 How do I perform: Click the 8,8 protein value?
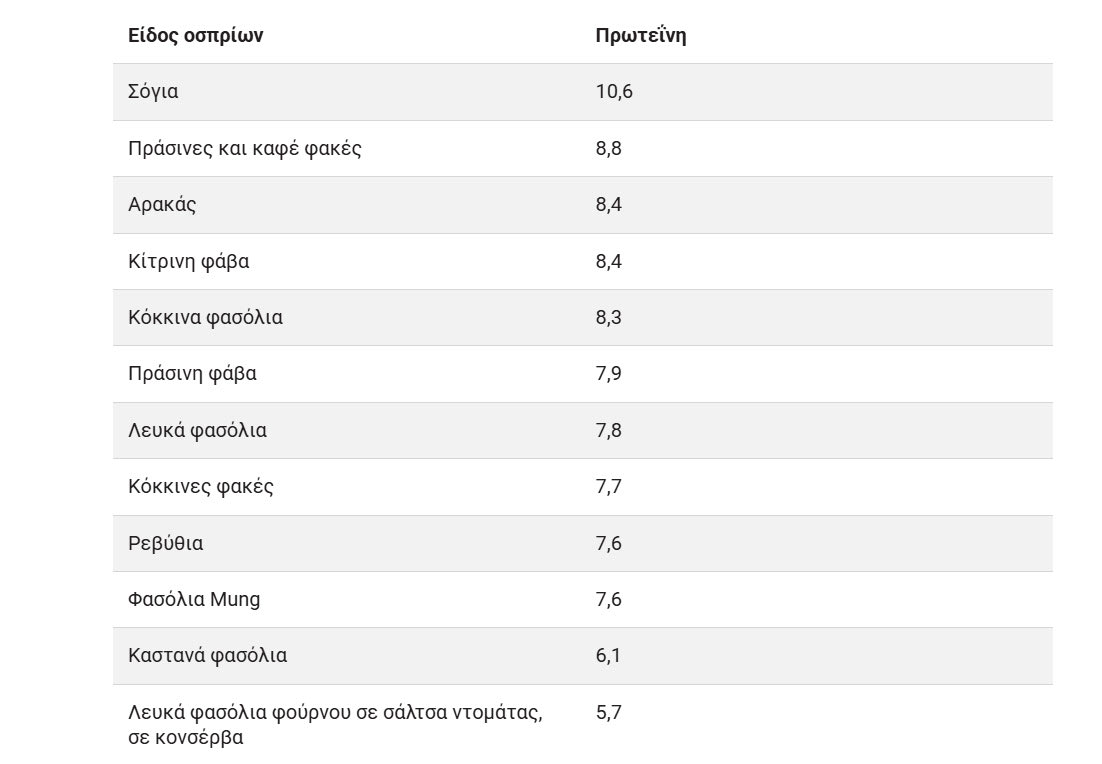pyautogui.click(x=609, y=149)
